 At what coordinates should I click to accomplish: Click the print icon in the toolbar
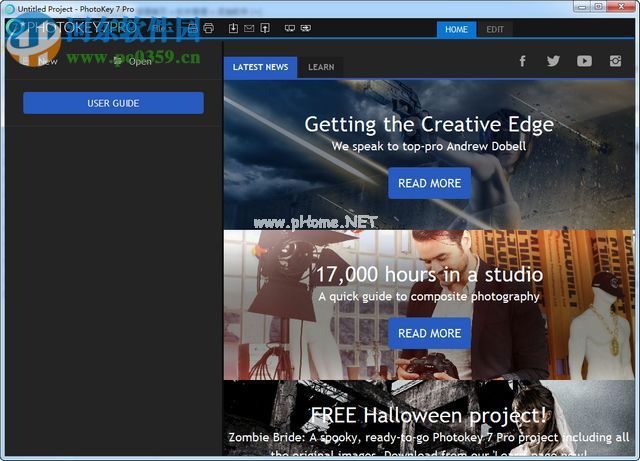(209, 28)
